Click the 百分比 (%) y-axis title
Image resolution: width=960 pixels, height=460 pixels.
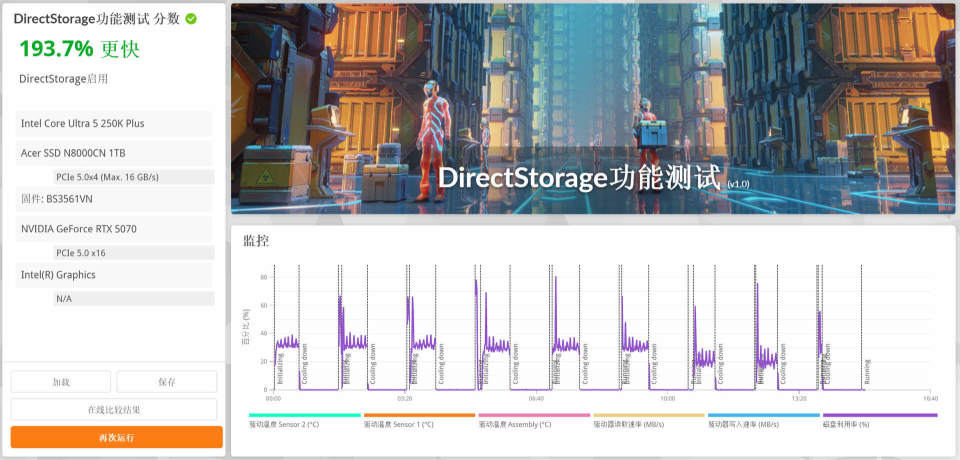coord(246,327)
